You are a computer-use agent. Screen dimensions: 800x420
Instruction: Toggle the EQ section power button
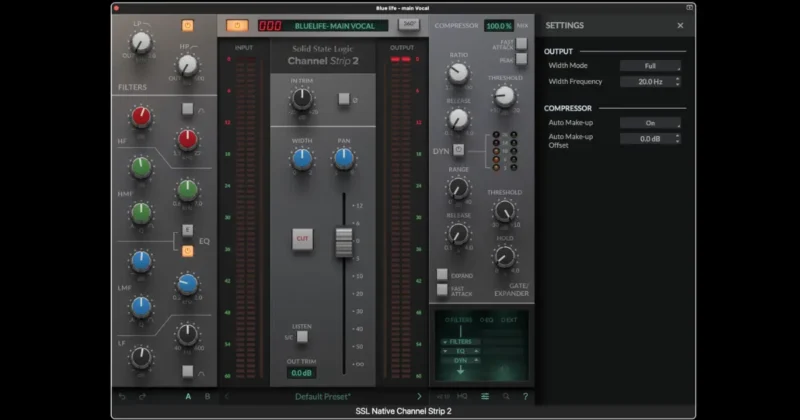pos(188,251)
